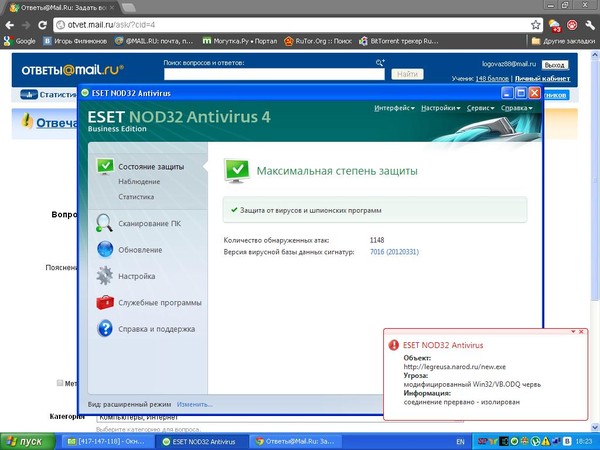600x450 pixels.
Task: Select the Наблюдение sub-item in ESET sidebar
Action: pyautogui.click(x=139, y=182)
